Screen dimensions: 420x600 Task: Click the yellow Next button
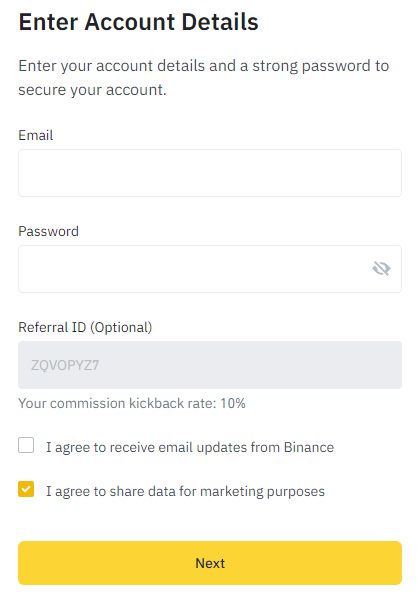210,563
